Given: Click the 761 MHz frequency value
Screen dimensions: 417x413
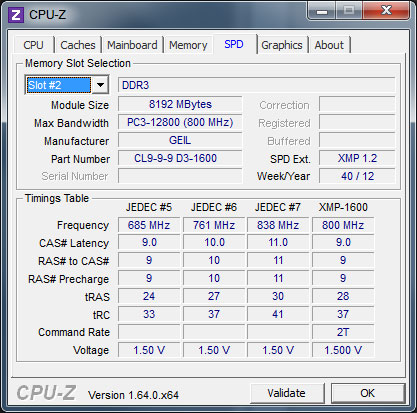Looking at the screenshot, I should click(214, 225).
